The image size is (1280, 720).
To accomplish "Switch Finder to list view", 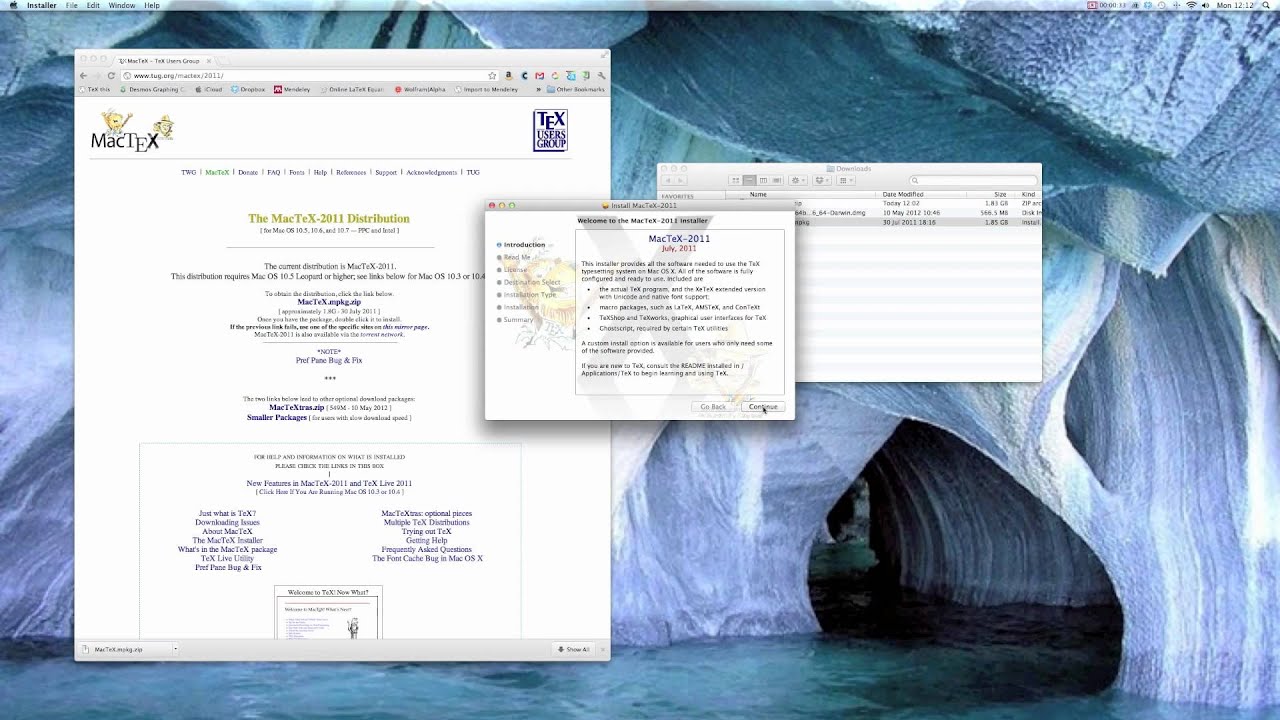I will (748, 181).
